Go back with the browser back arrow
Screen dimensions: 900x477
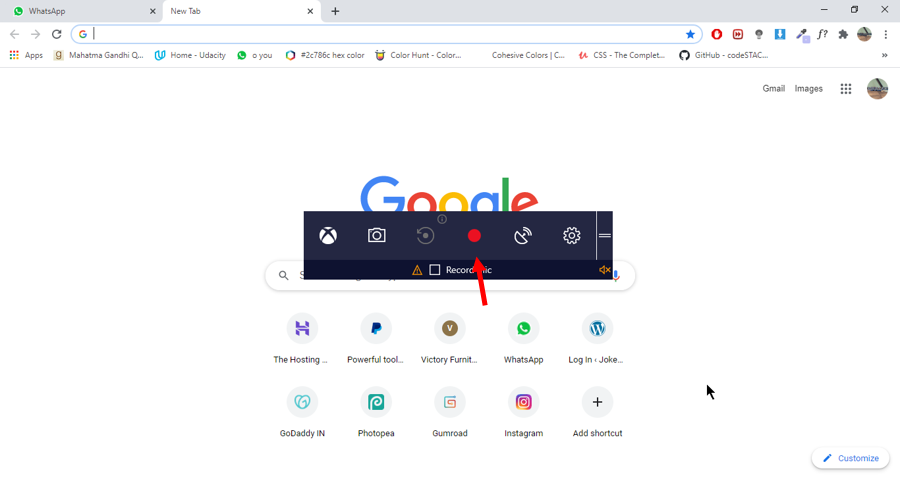pos(14,34)
